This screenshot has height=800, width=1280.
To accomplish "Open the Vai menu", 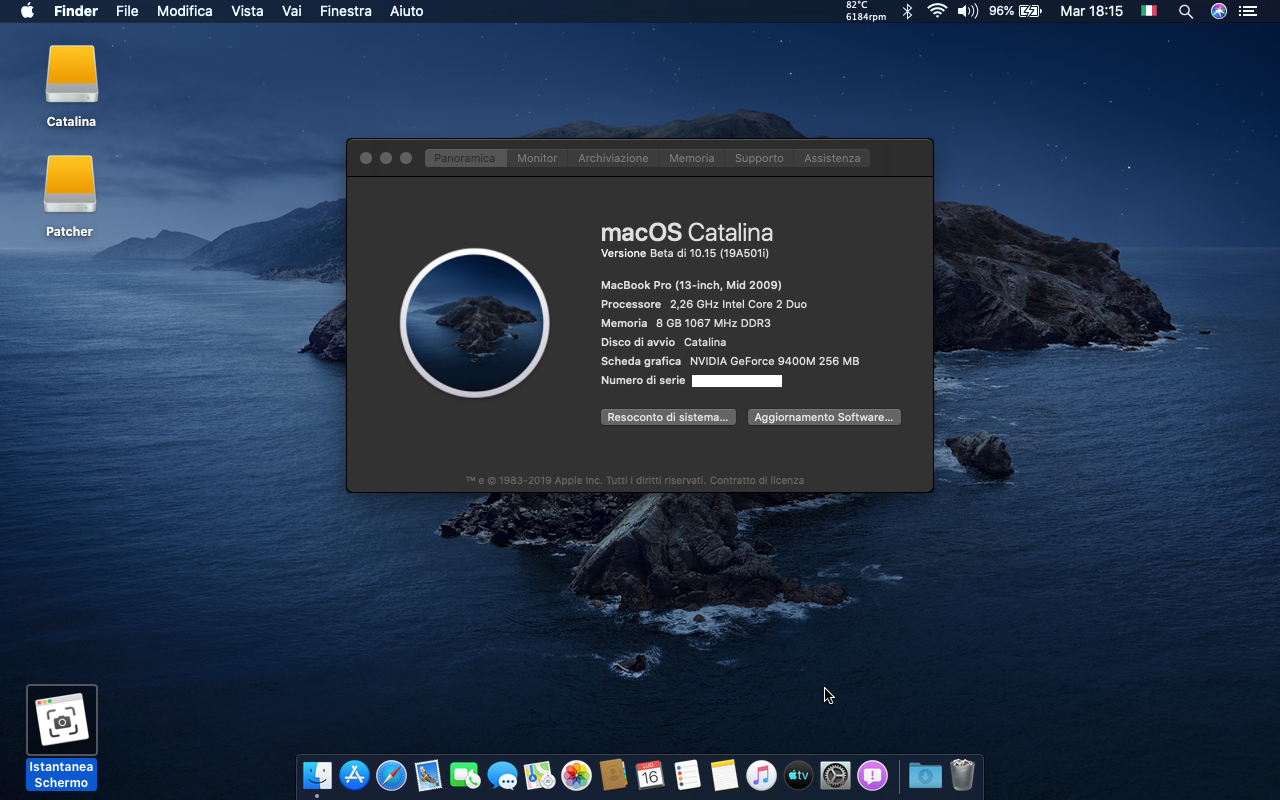I will [x=292, y=11].
